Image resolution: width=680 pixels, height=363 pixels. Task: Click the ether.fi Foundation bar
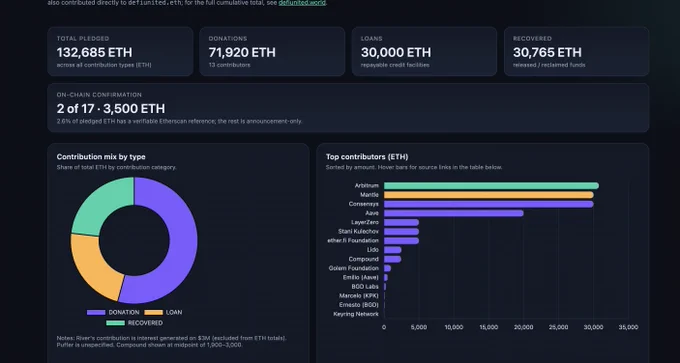pos(401,241)
